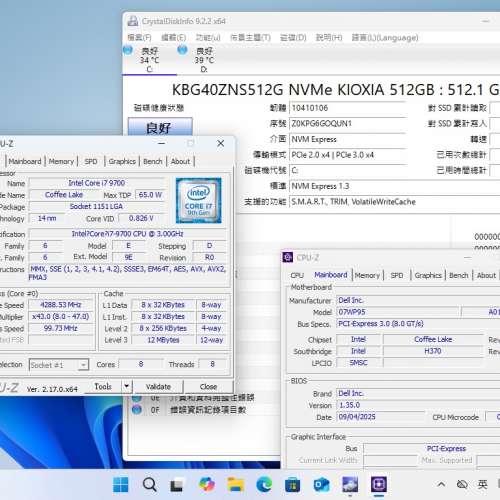The width and height of the screenshot is (500, 500).
Task: Click the firmware field 10410106
Action: (347, 108)
